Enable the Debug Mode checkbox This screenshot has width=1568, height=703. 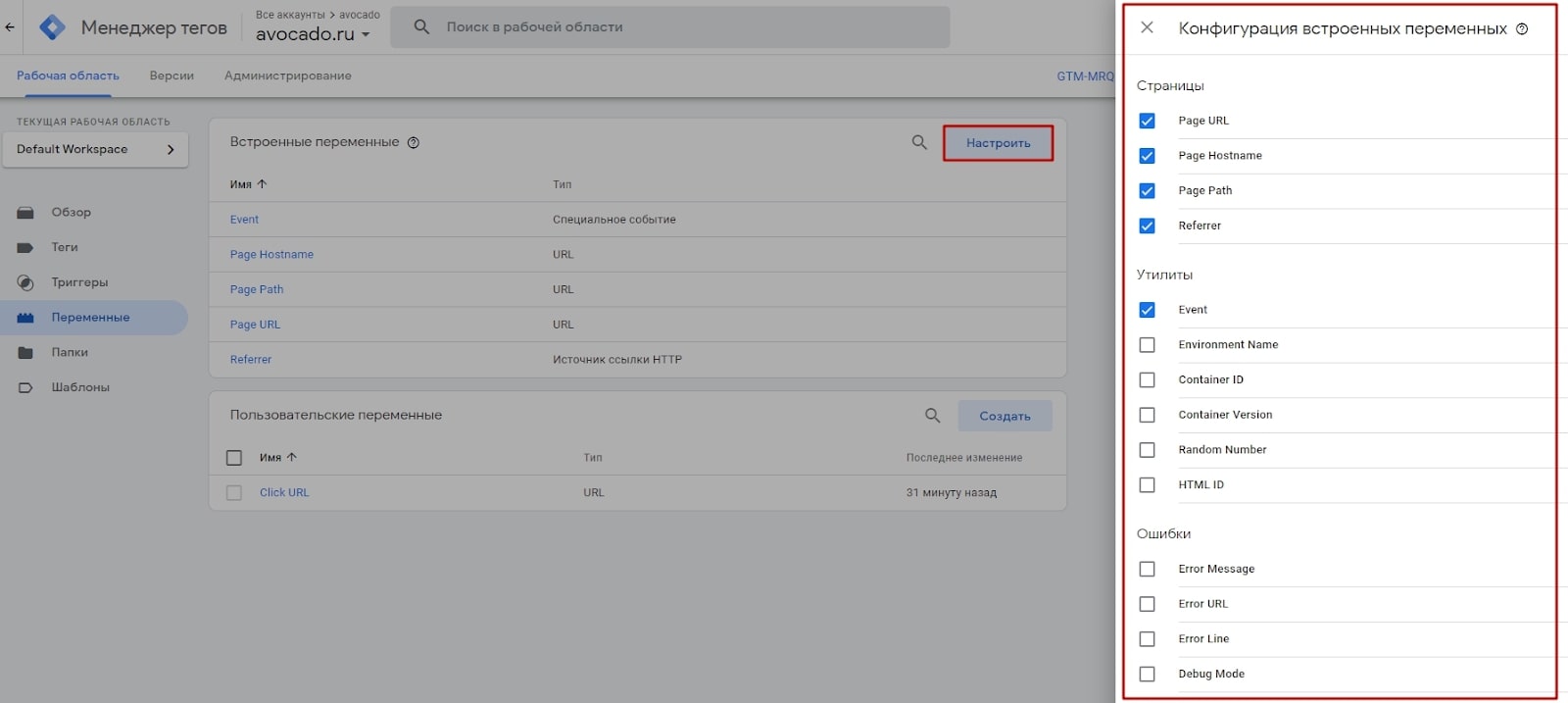(1147, 675)
